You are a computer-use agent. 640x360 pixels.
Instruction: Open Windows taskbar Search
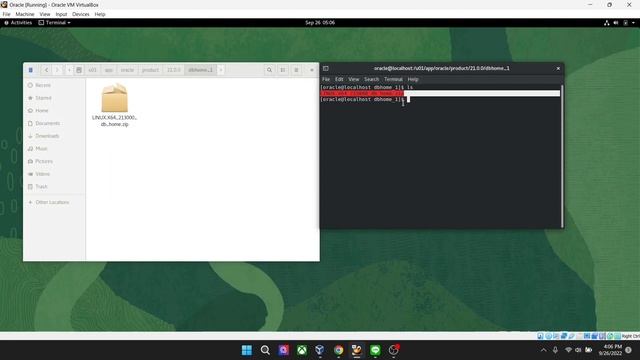coord(265,350)
